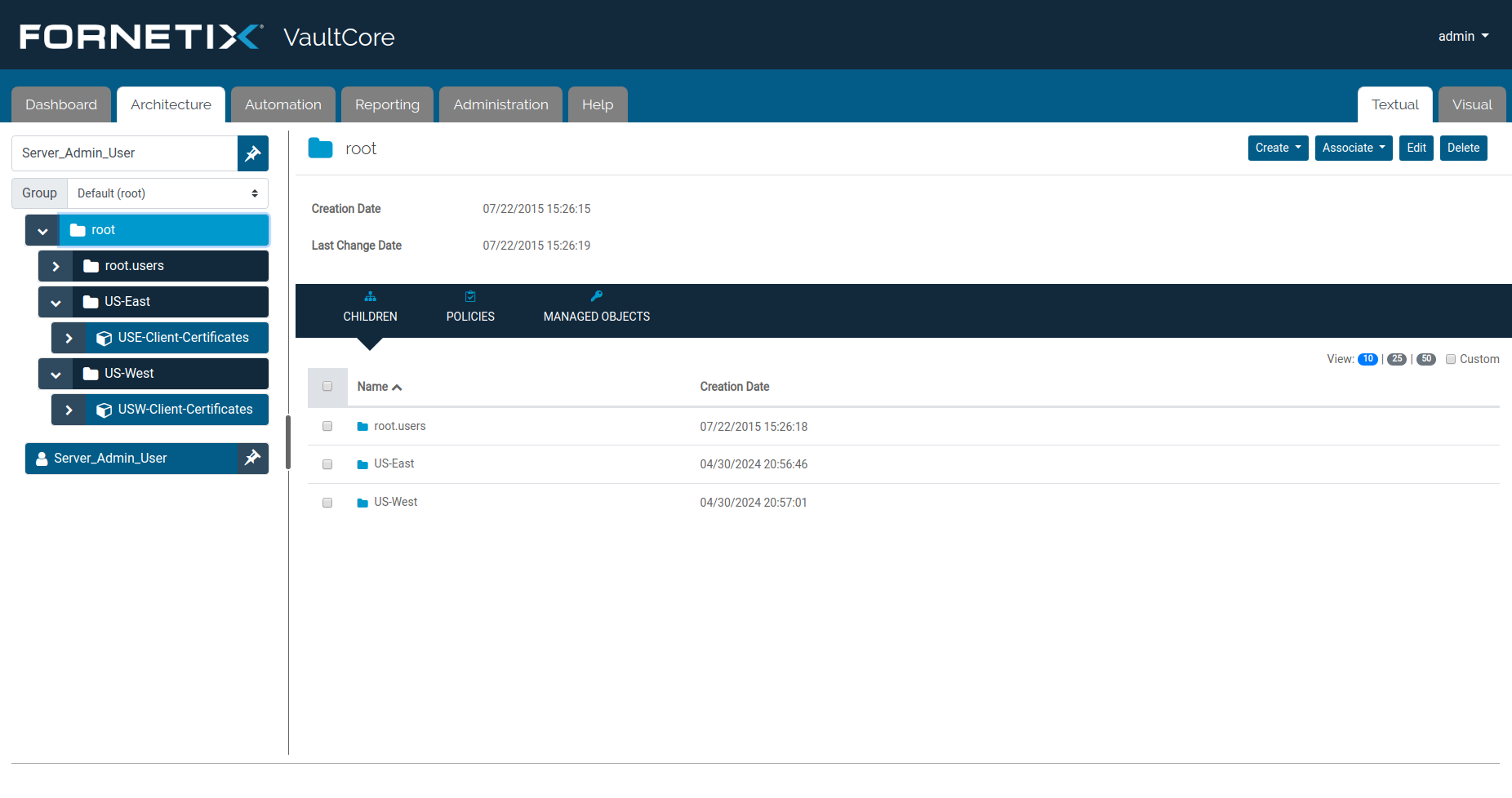This screenshot has height=798, width=1512.
Task: Click the Server_Admin_User search input field
Action: tap(125, 153)
